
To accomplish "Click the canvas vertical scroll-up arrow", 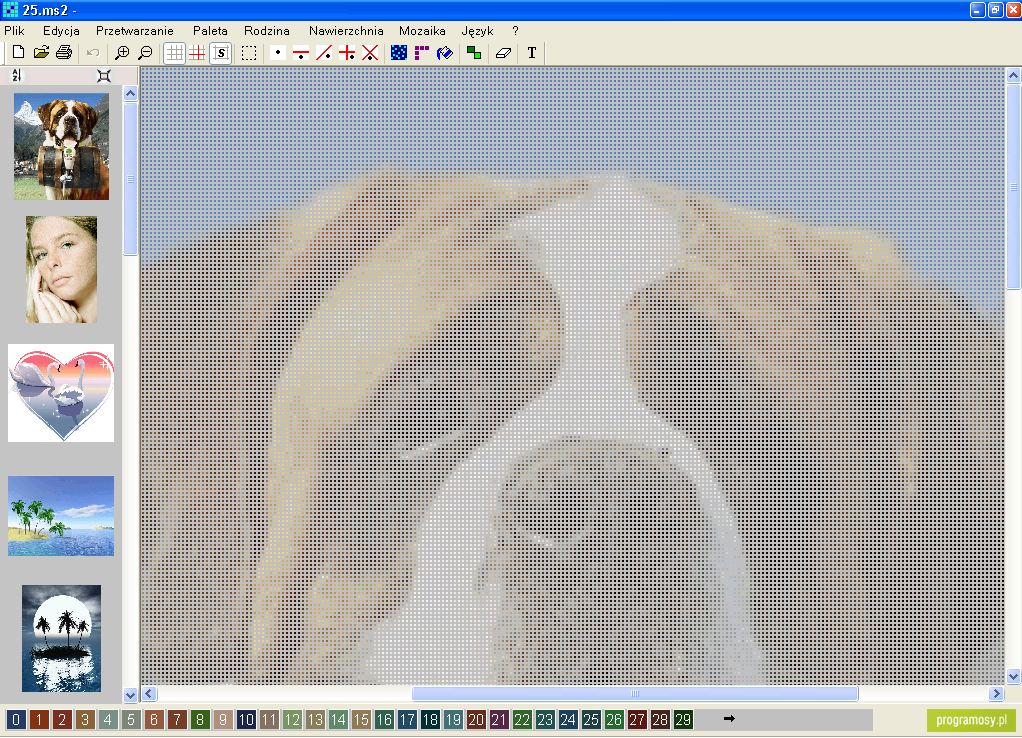I will [x=1014, y=76].
